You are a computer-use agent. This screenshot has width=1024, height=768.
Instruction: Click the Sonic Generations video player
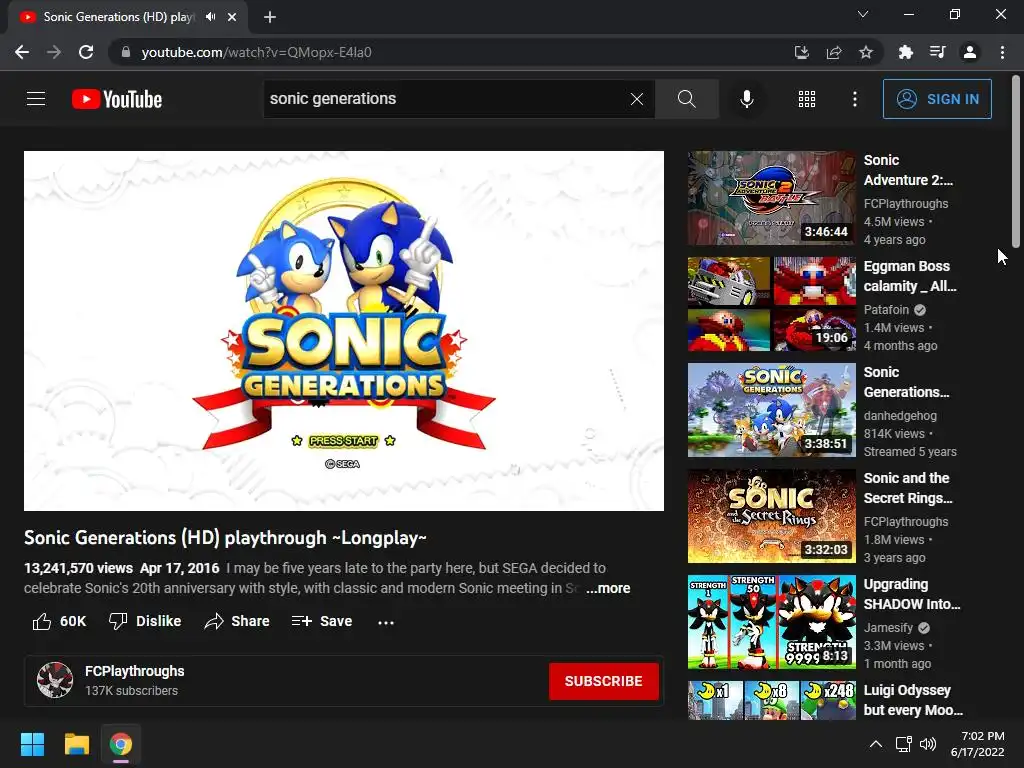344,330
